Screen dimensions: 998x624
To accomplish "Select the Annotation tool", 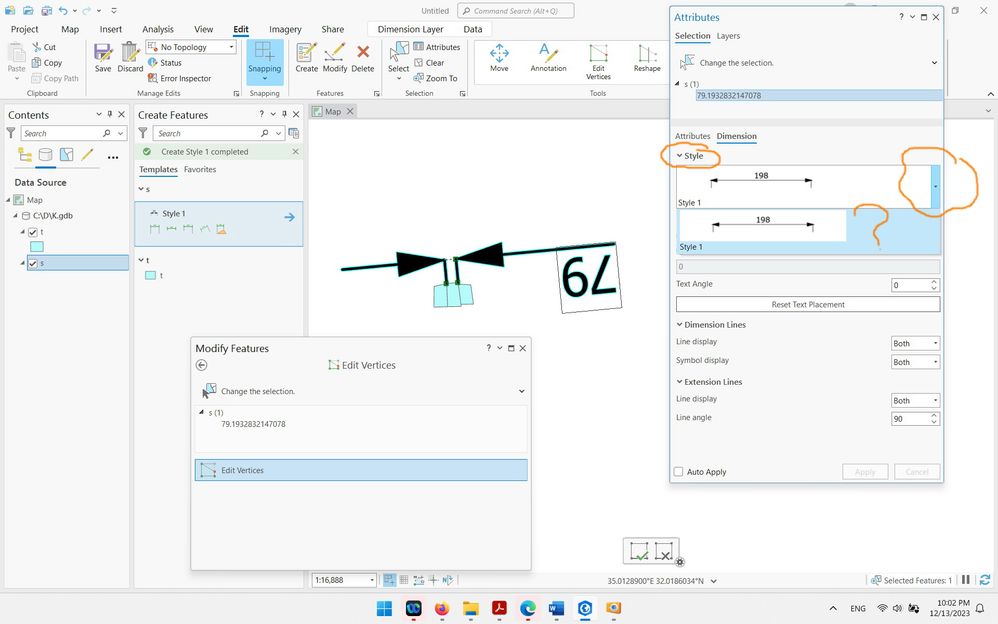I will (548, 57).
